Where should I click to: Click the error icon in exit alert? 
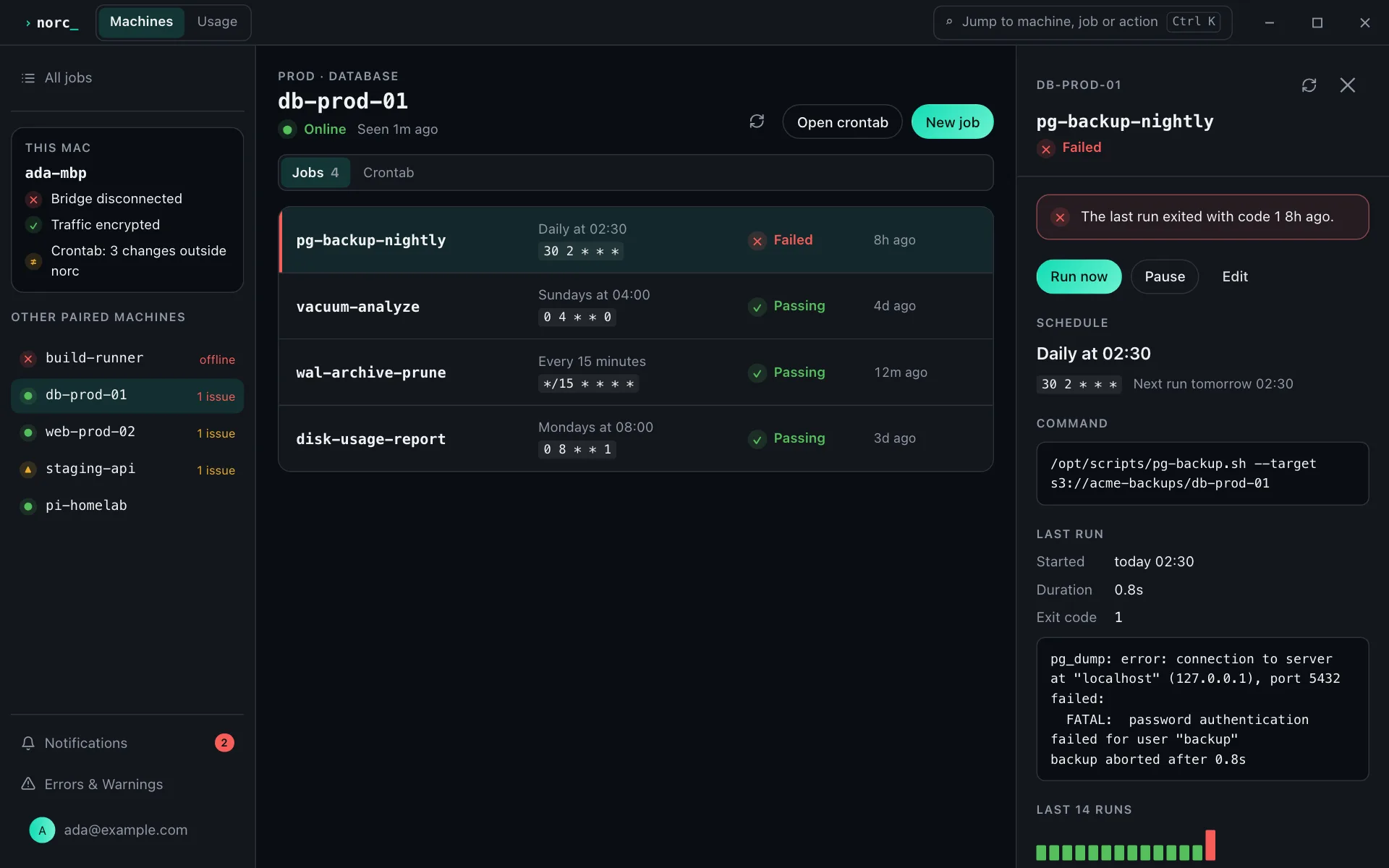pos(1060,217)
